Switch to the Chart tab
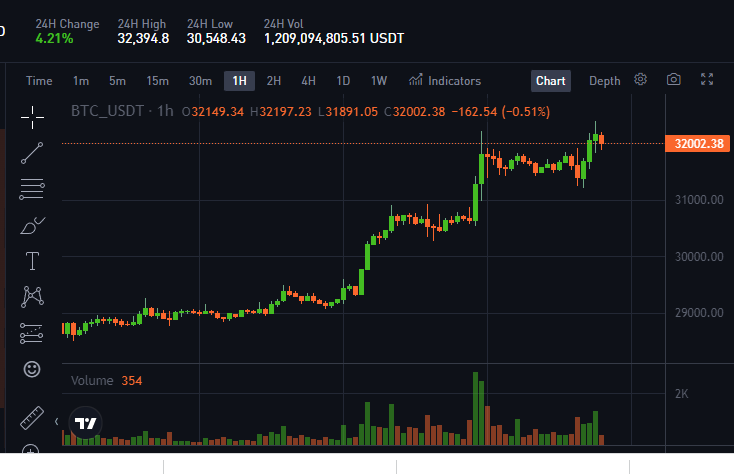This screenshot has height=474, width=734. [x=550, y=81]
